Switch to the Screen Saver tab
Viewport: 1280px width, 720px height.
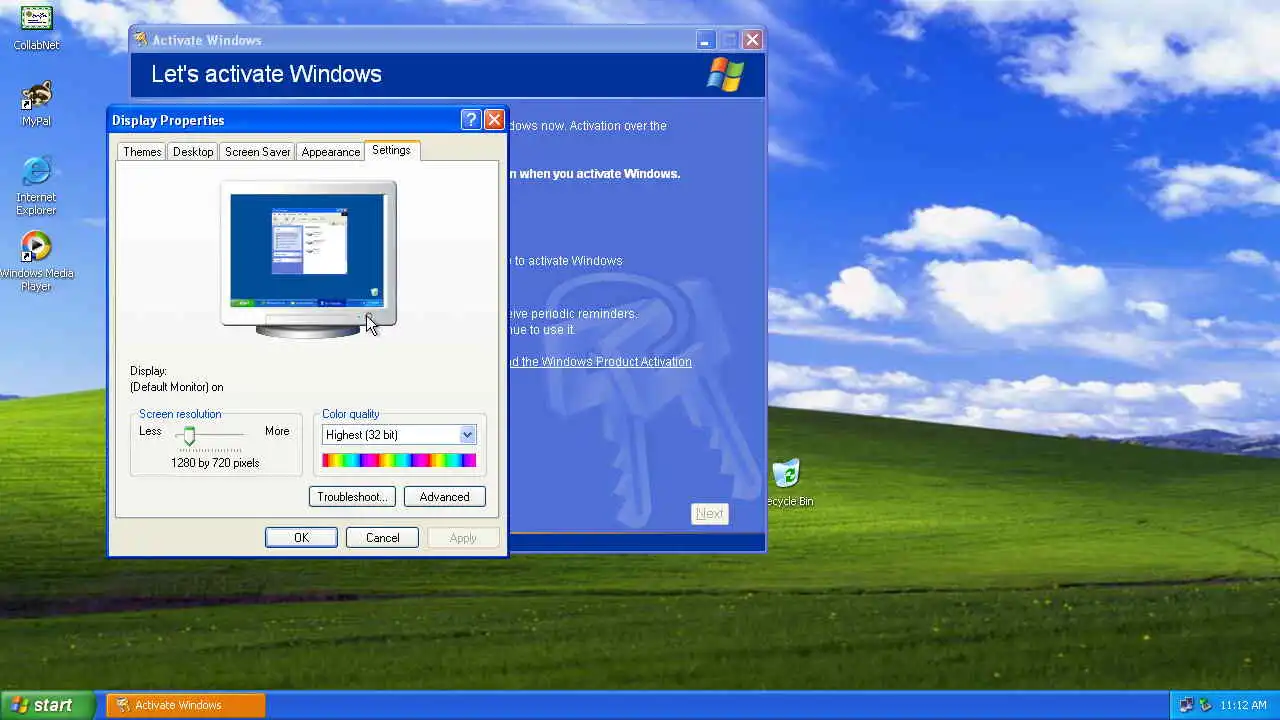point(257,152)
